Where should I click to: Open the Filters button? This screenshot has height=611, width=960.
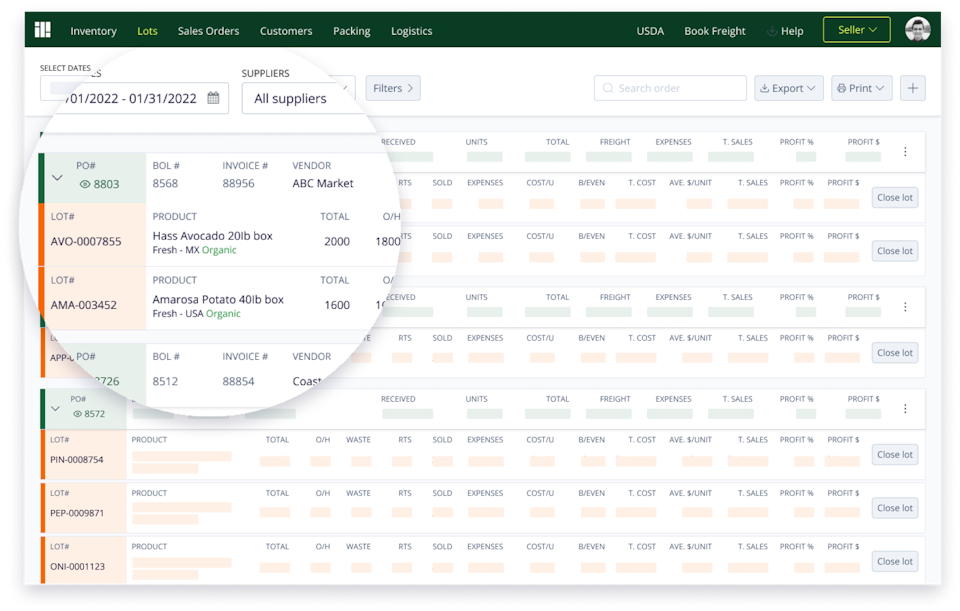[x=392, y=88]
